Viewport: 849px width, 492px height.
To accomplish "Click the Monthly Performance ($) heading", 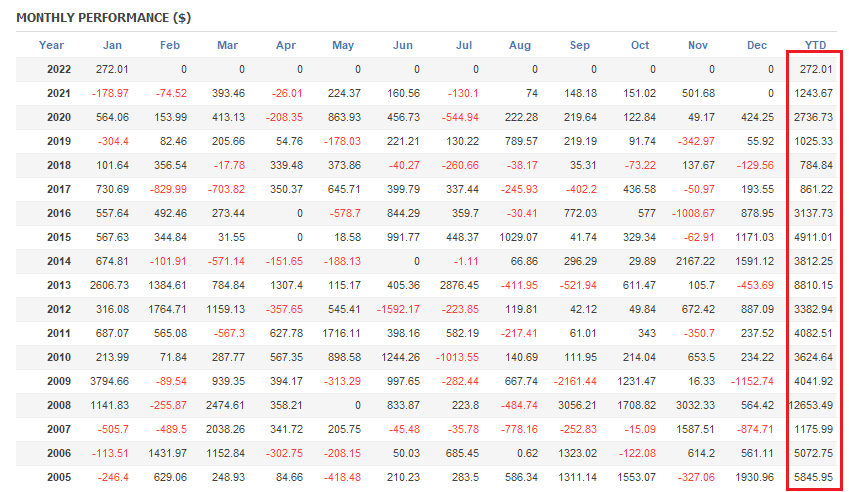I will [x=104, y=18].
